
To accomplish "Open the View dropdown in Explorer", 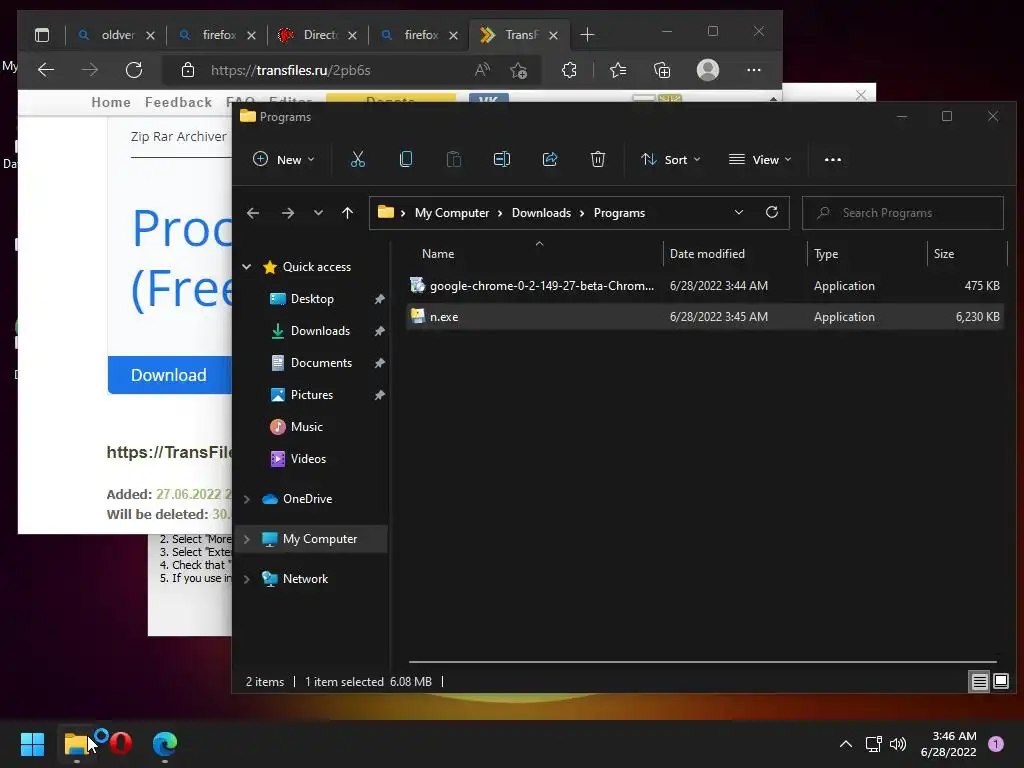I will click(x=760, y=159).
